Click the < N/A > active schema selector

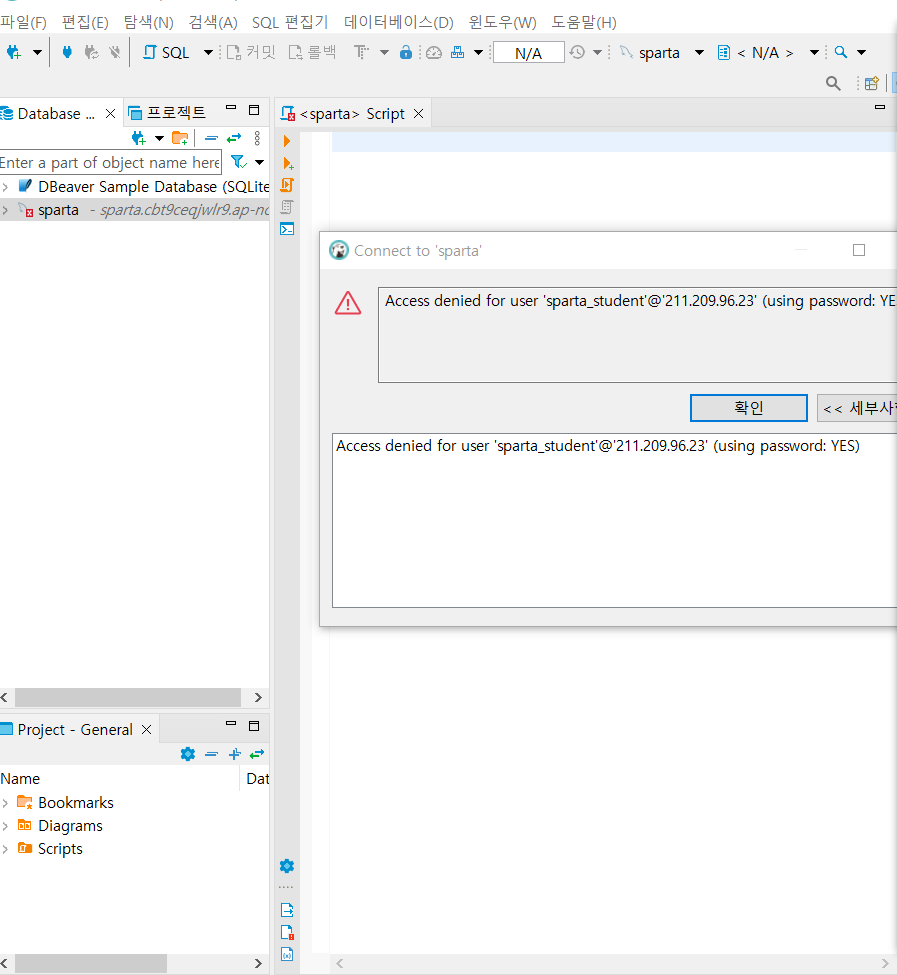(755, 52)
